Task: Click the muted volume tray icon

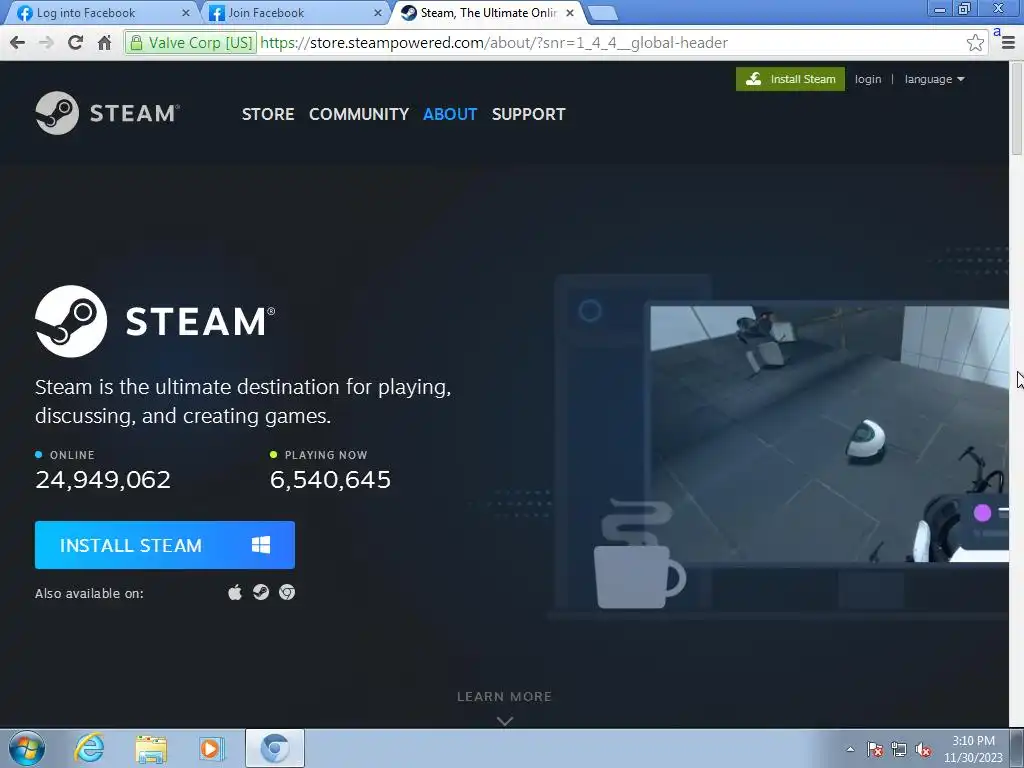Action: 923,749
